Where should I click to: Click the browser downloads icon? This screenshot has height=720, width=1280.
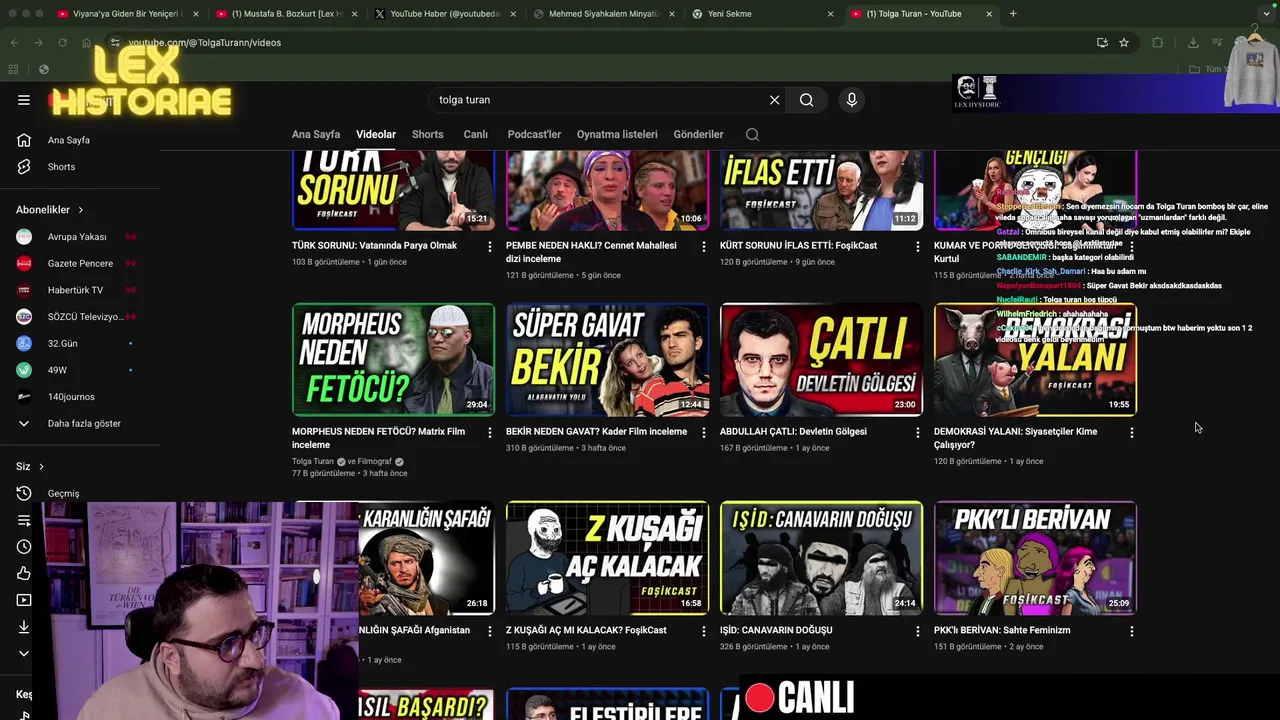coord(1193,43)
